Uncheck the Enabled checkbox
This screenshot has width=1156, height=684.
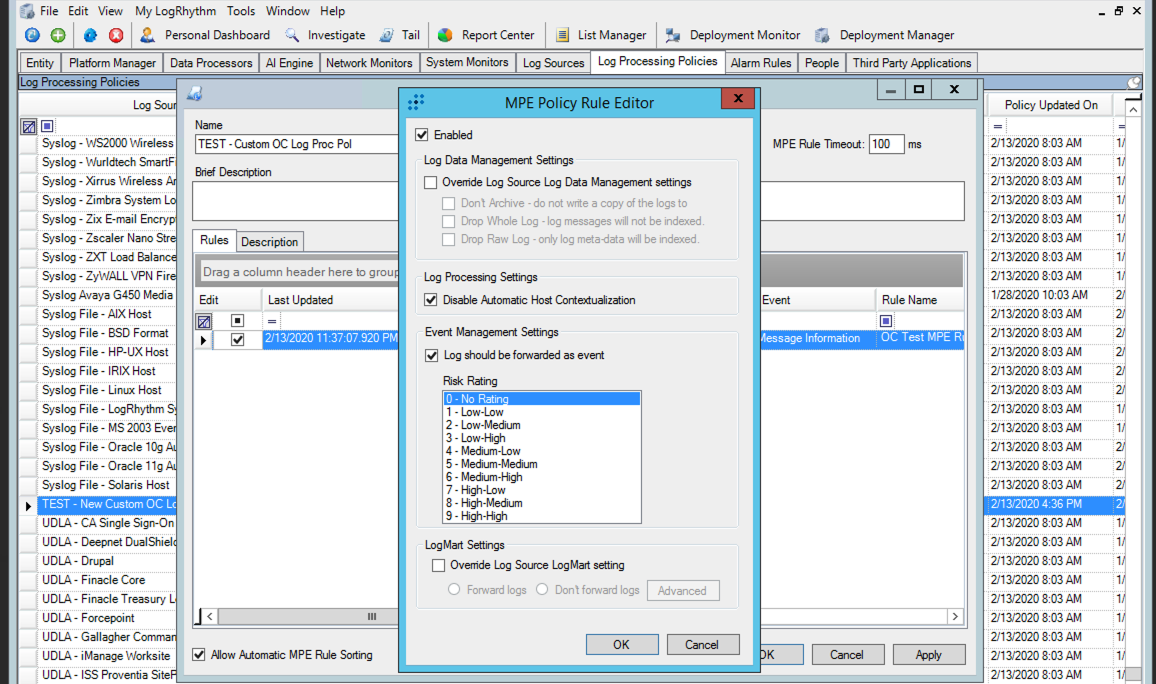422,135
